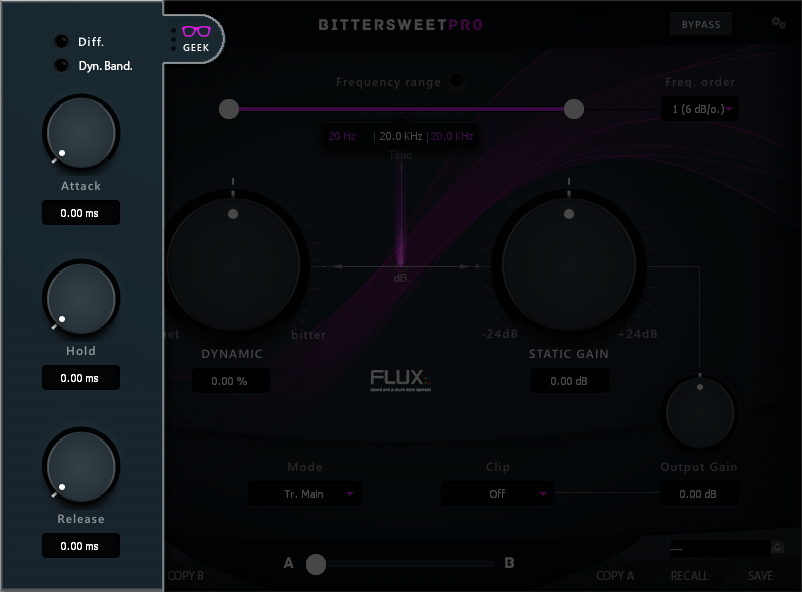Click the Release knob
This screenshot has width=802, height=592.
click(81, 466)
